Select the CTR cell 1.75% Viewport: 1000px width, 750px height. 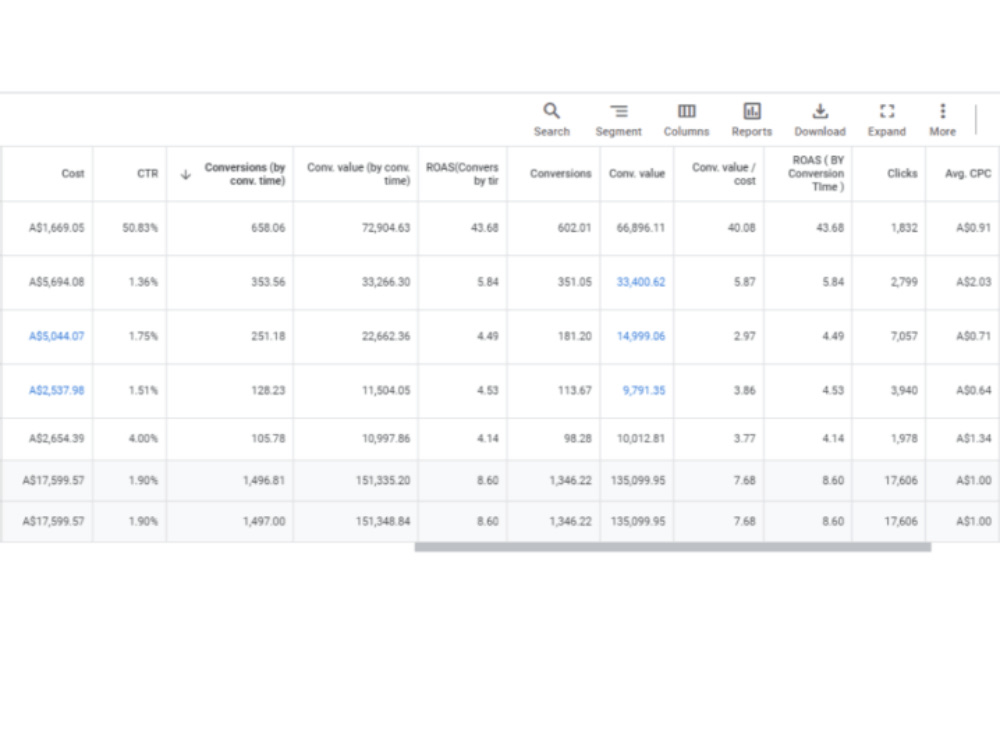[x=143, y=336]
